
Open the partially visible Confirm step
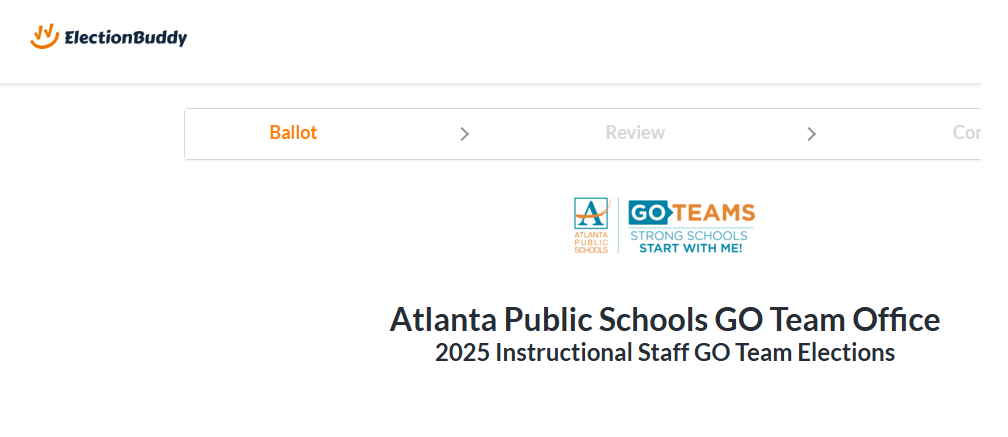[966, 132]
